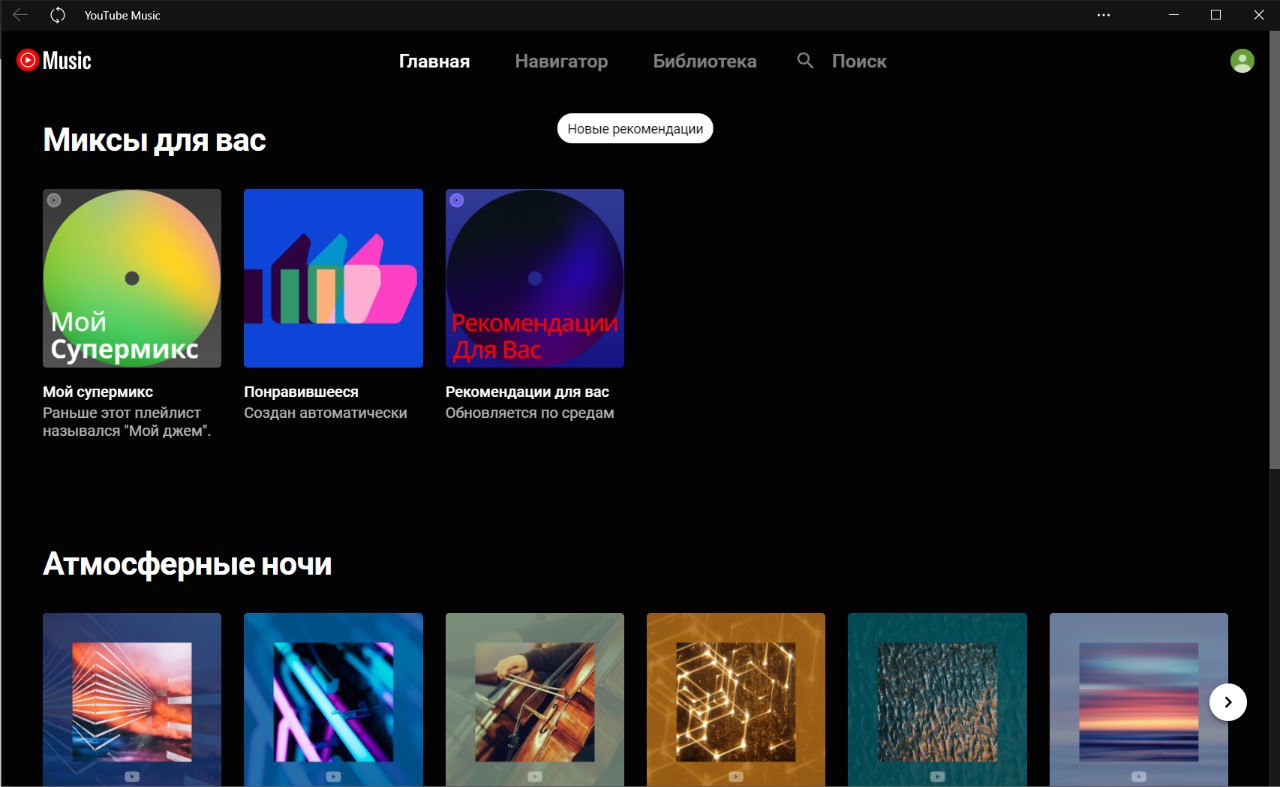Image resolution: width=1280 pixels, height=787 pixels.
Task: Open the green user avatar menu
Action: 1242,61
